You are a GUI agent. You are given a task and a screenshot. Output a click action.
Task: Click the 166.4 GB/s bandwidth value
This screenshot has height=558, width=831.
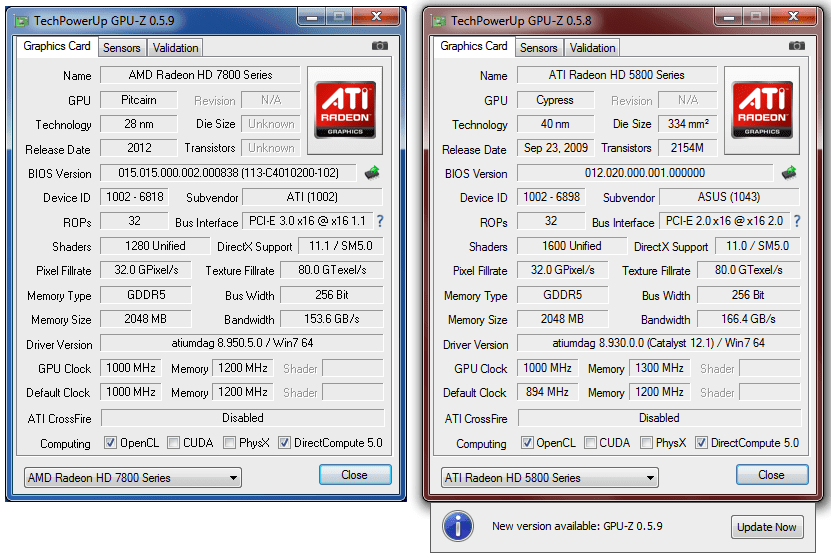(x=748, y=319)
